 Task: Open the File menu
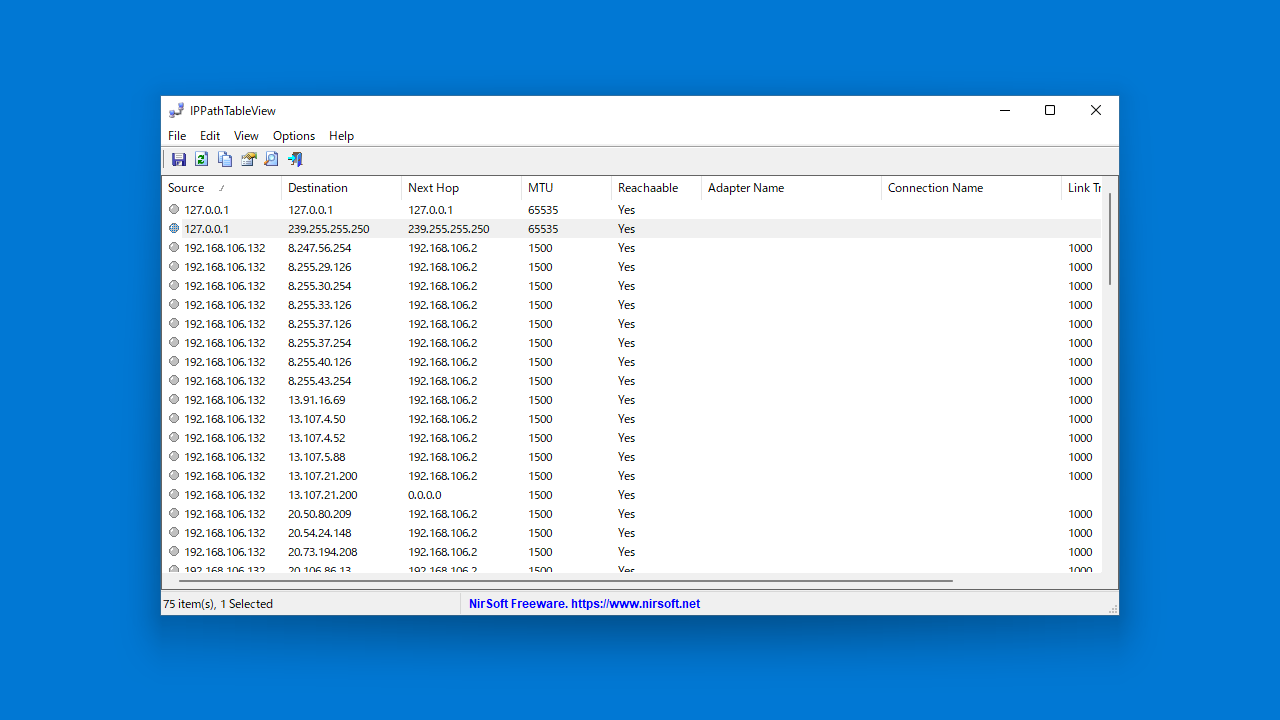177,136
